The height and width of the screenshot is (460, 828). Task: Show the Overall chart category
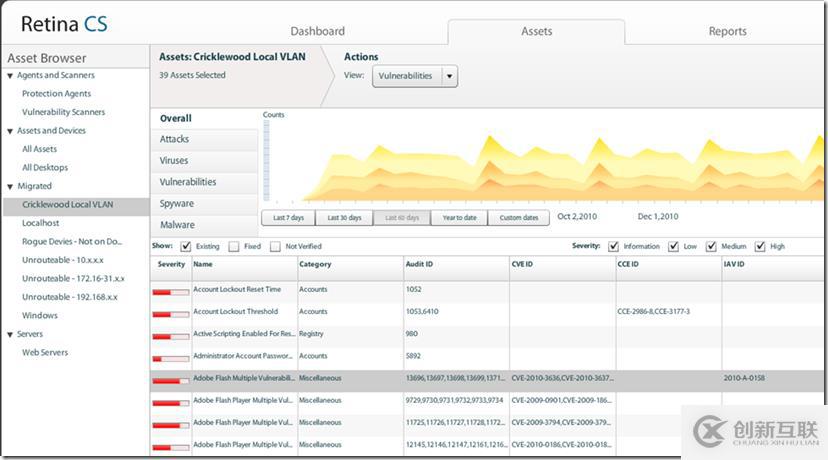pos(204,118)
